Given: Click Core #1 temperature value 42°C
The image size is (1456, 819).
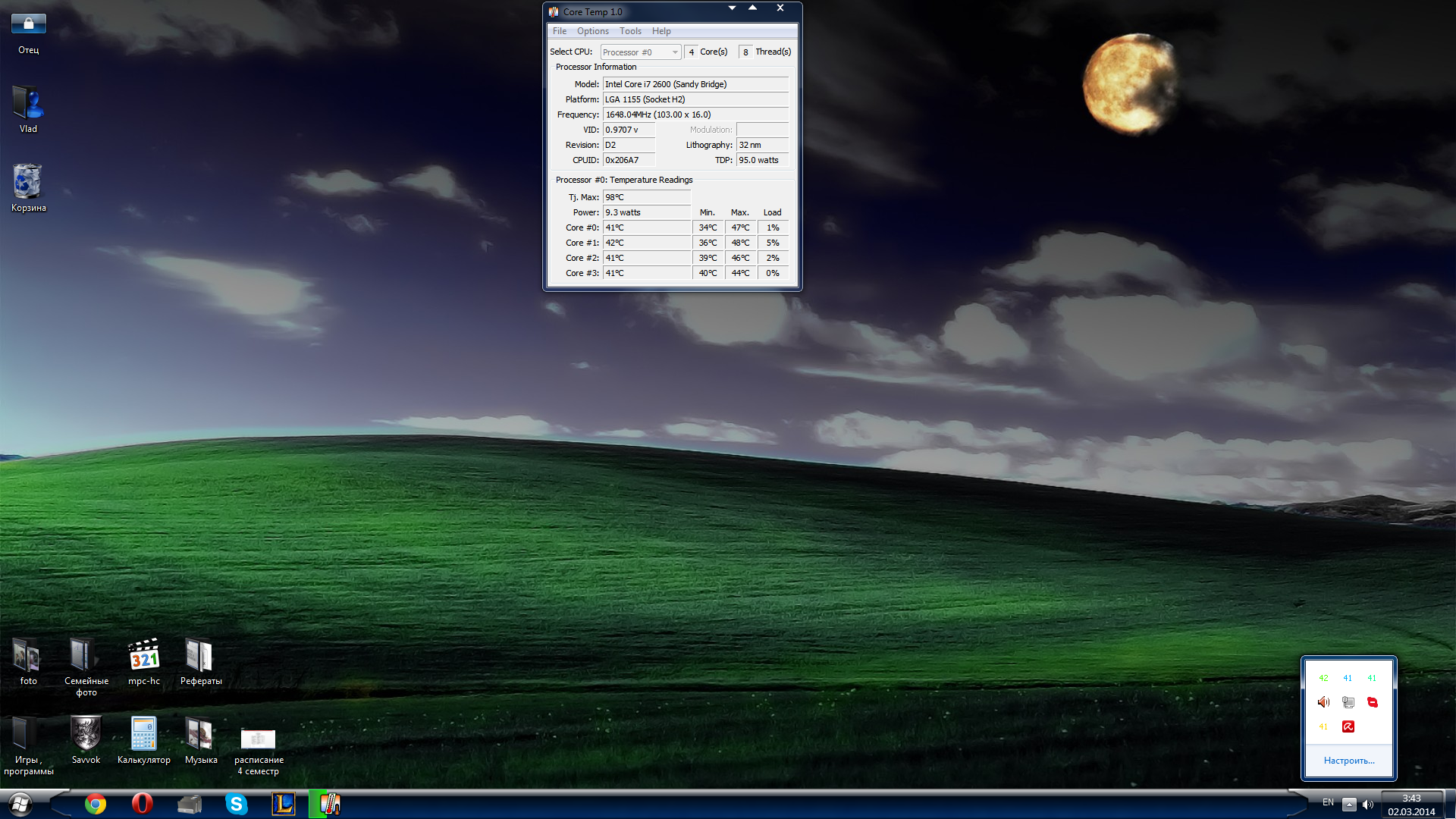Looking at the screenshot, I should click(x=647, y=243).
